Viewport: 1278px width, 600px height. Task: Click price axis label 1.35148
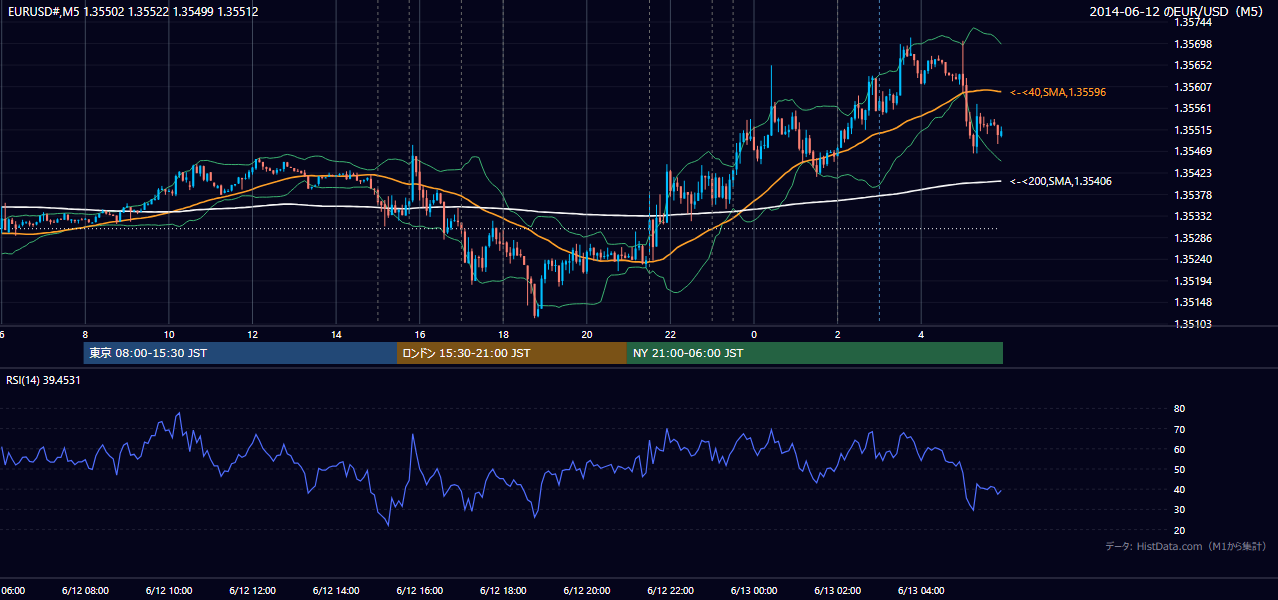click(1193, 302)
